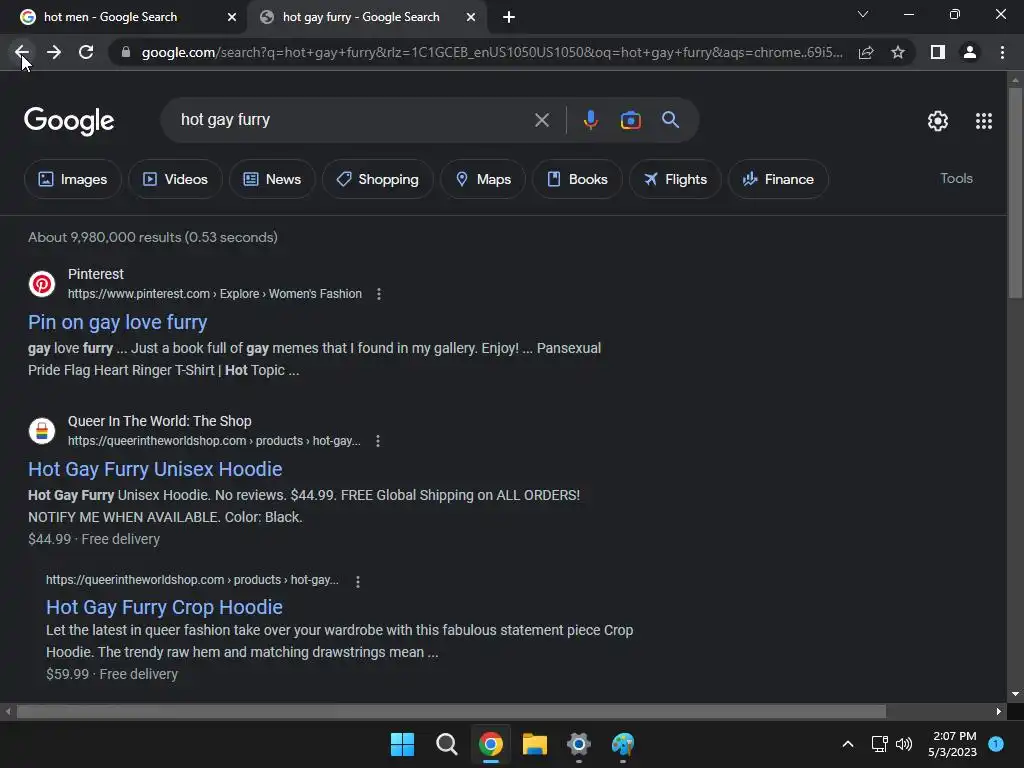The image size is (1024, 768).
Task: Go forward with the browser forward arrow
Action: coord(54,52)
